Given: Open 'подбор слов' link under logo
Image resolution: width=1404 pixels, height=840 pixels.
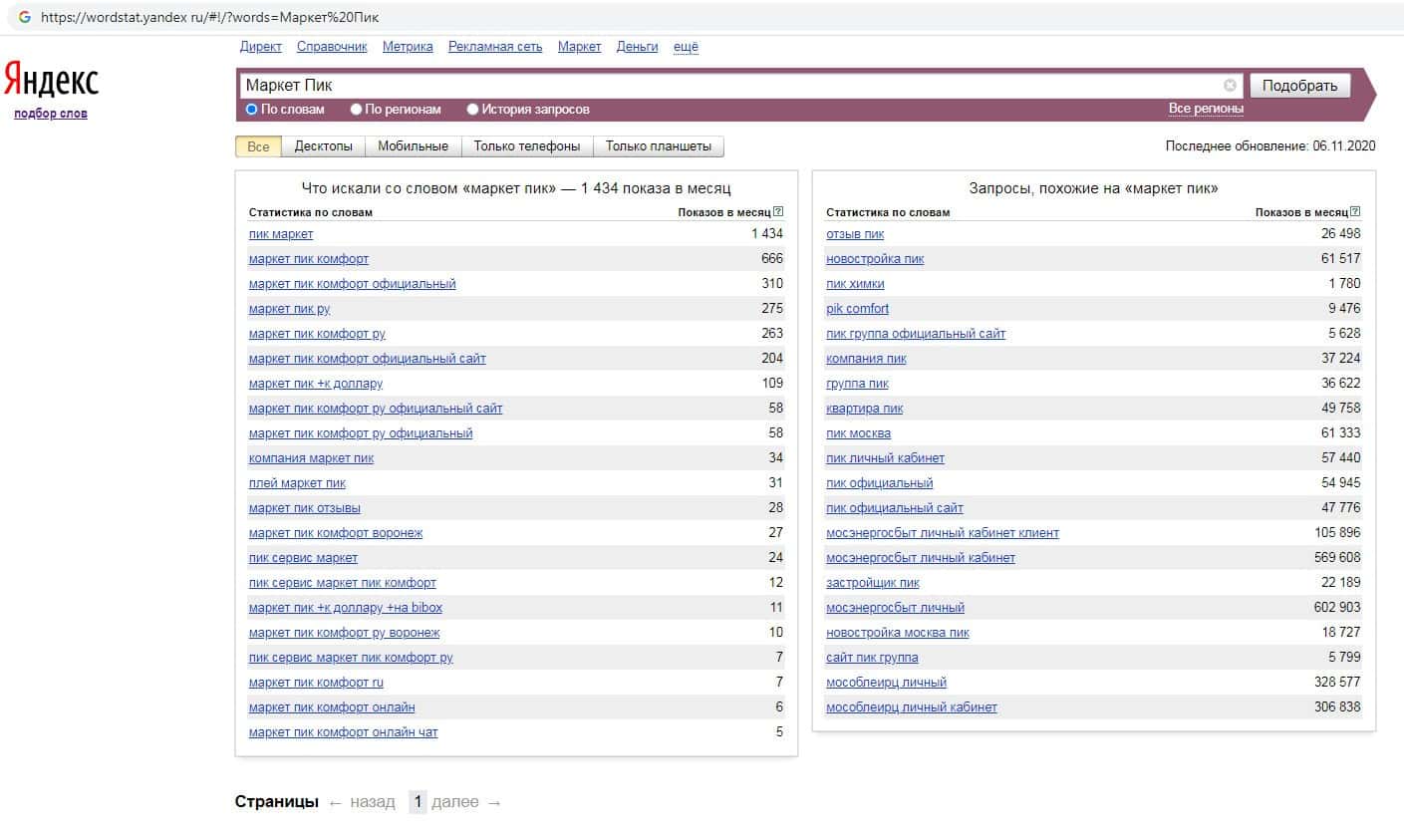Looking at the screenshot, I should tap(51, 114).
